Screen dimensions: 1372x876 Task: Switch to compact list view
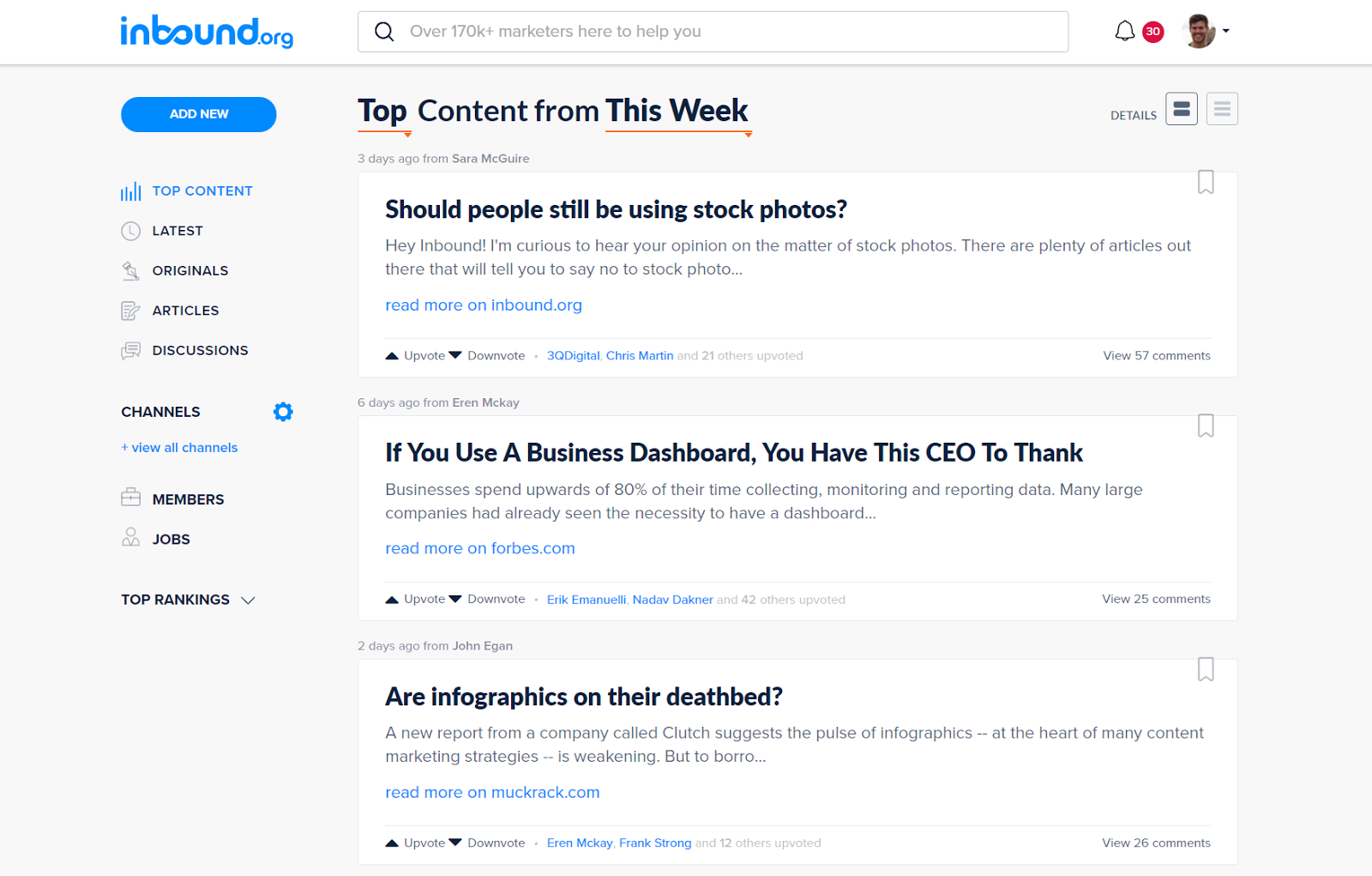pos(1222,109)
